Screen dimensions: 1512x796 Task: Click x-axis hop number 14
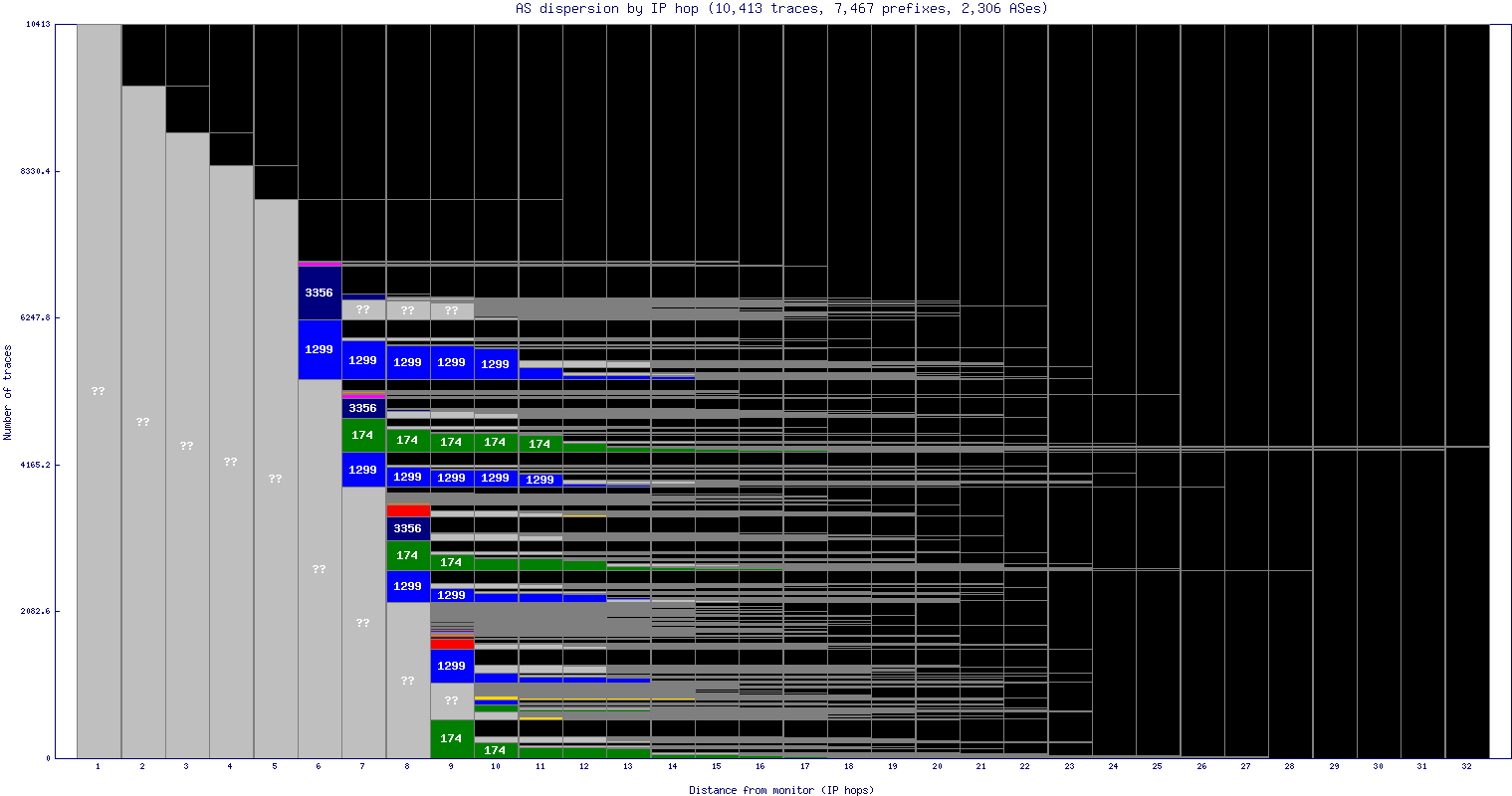[672, 767]
